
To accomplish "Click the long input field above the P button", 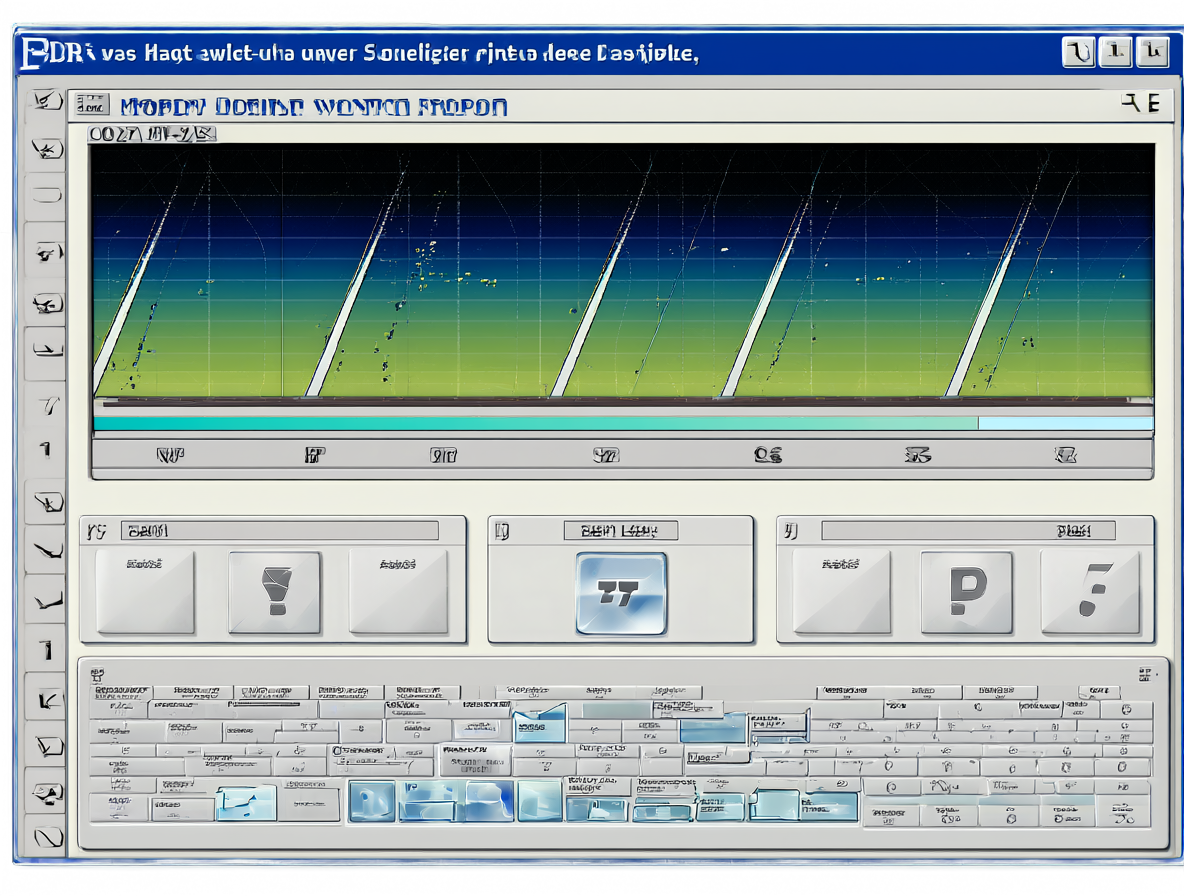I will (x=968, y=531).
